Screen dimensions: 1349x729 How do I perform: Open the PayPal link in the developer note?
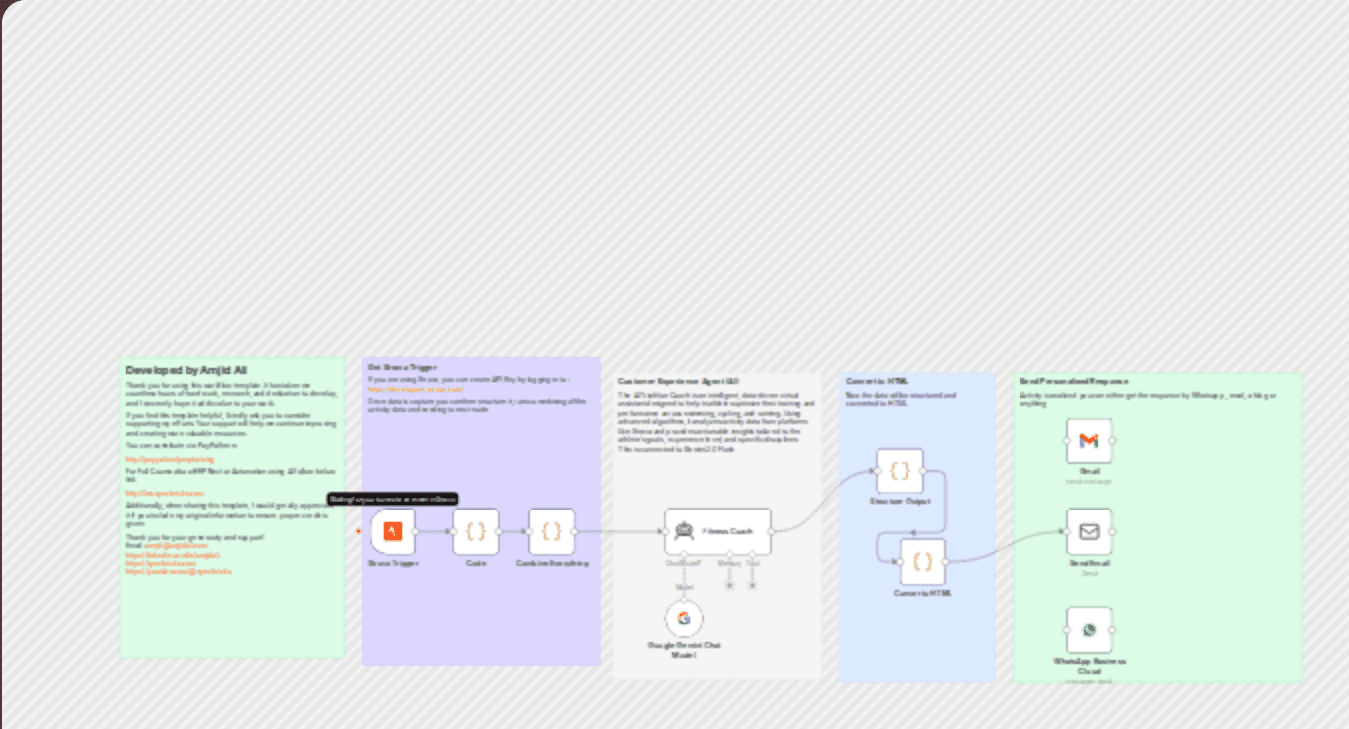coord(169,459)
